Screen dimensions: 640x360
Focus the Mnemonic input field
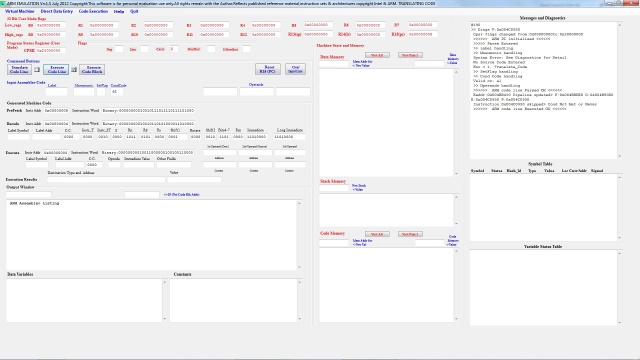tap(84, 92)
